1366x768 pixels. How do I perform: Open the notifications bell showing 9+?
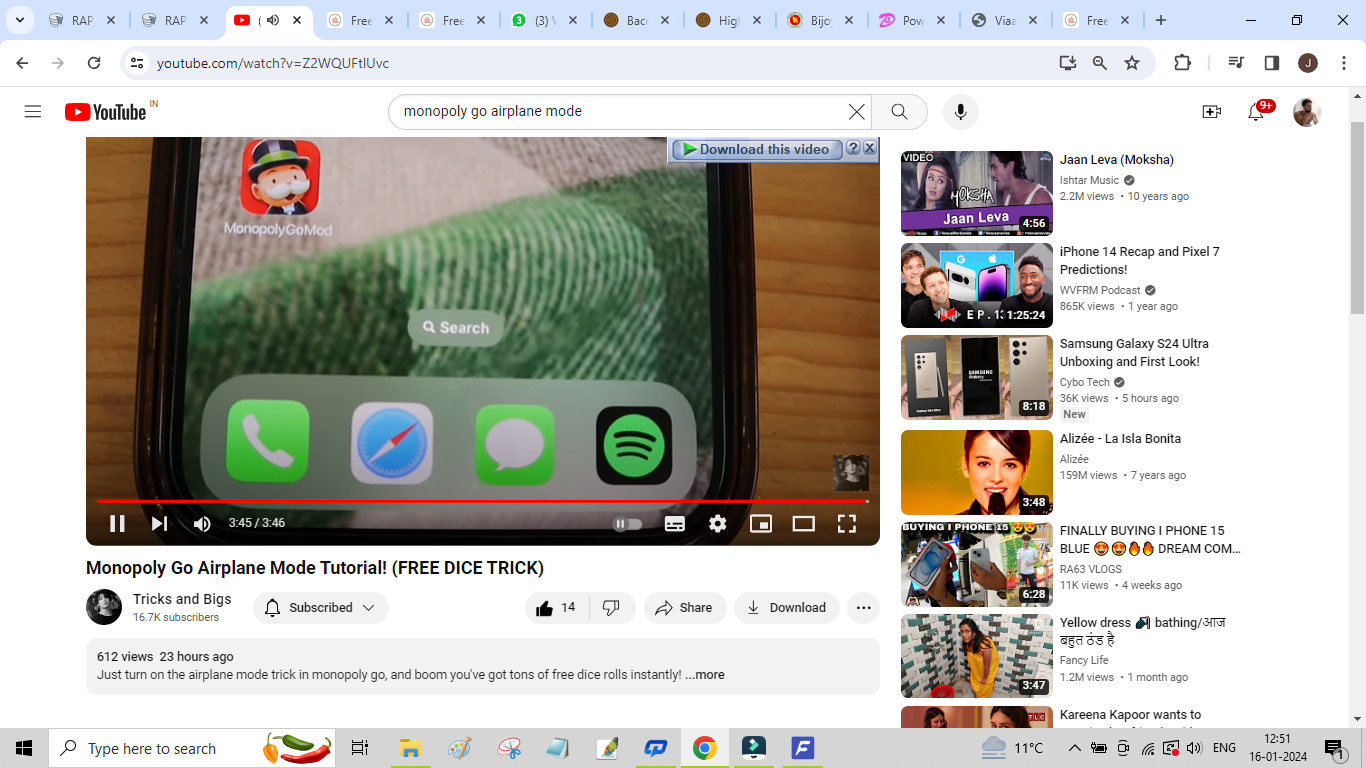click(1256, 112)
